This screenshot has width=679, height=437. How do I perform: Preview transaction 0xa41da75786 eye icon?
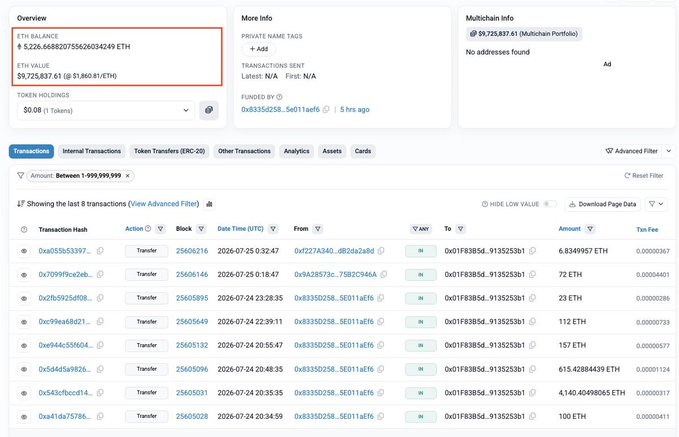pyautogui.click(x=24, y=417)
